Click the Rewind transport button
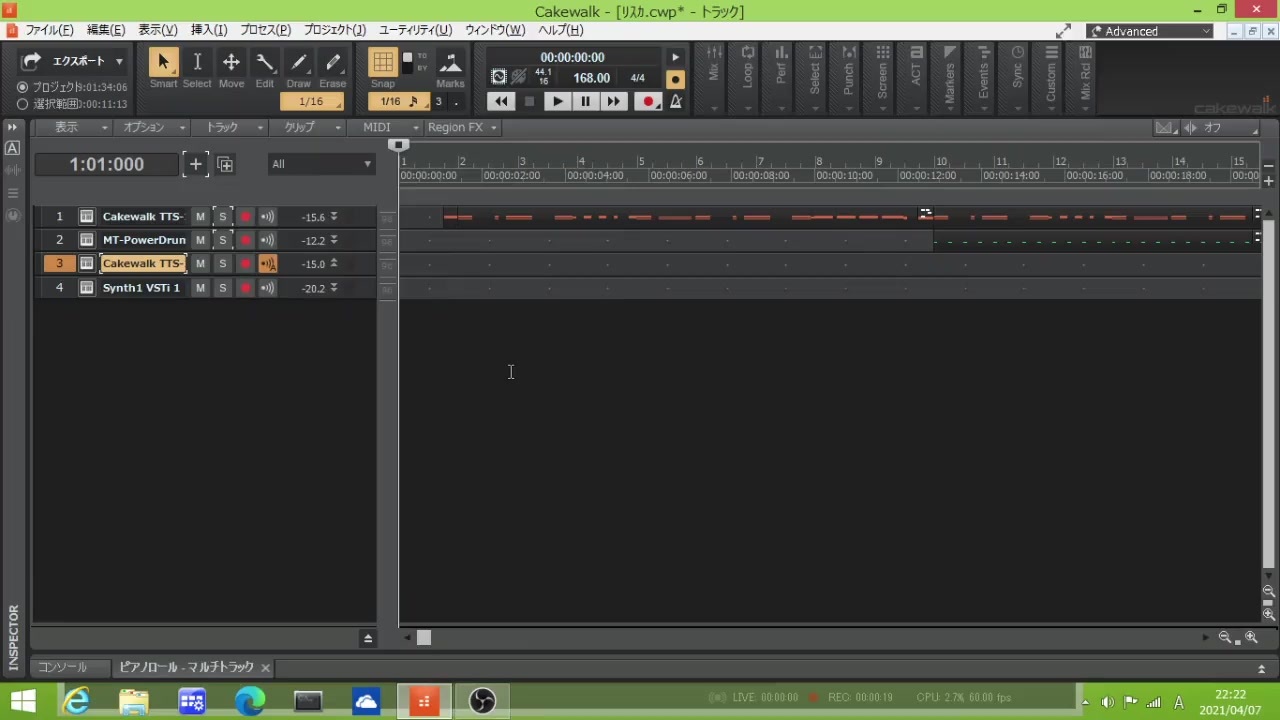 click(x=501, y=101)
